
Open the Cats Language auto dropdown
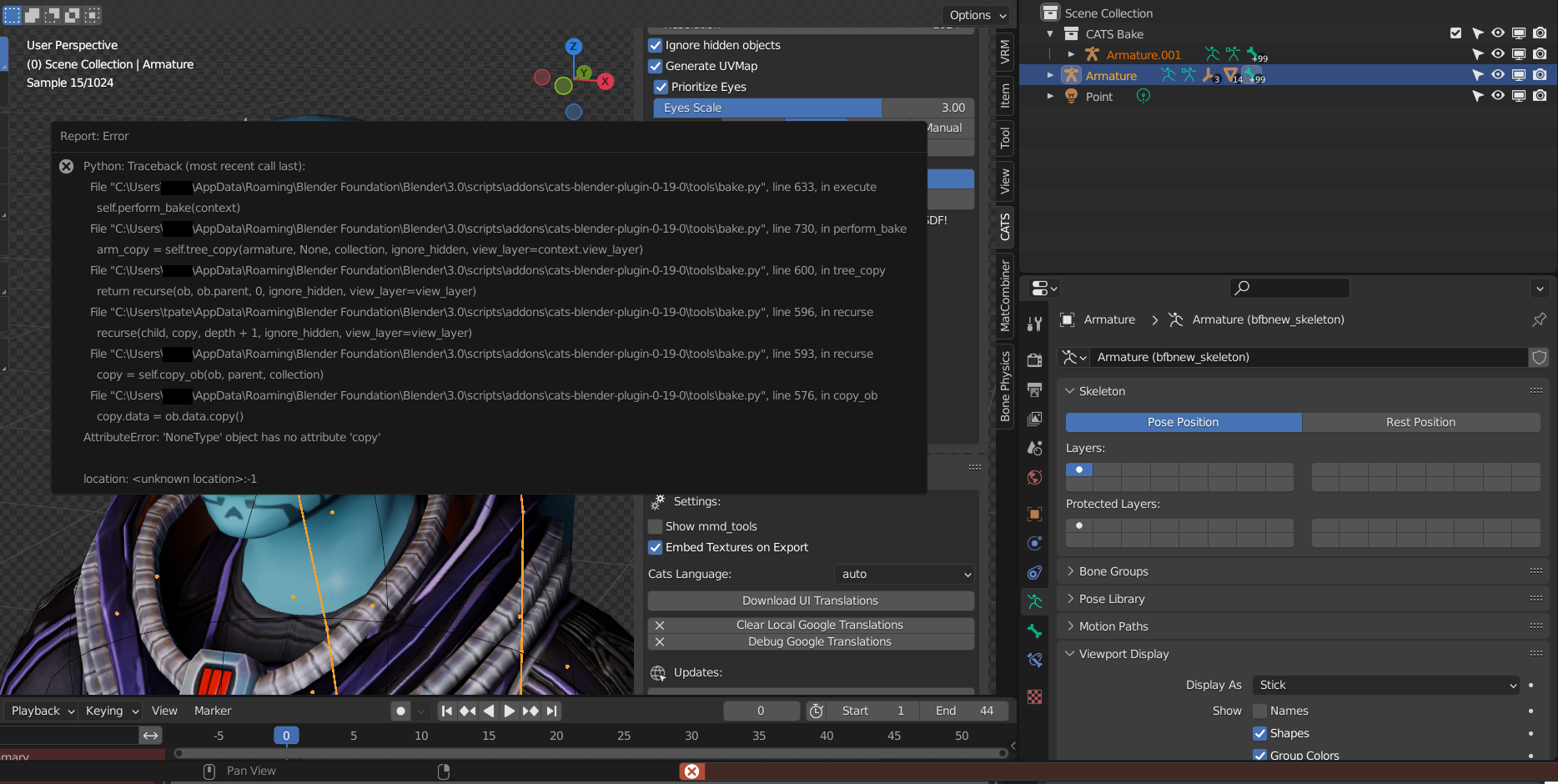pos(904,574)
